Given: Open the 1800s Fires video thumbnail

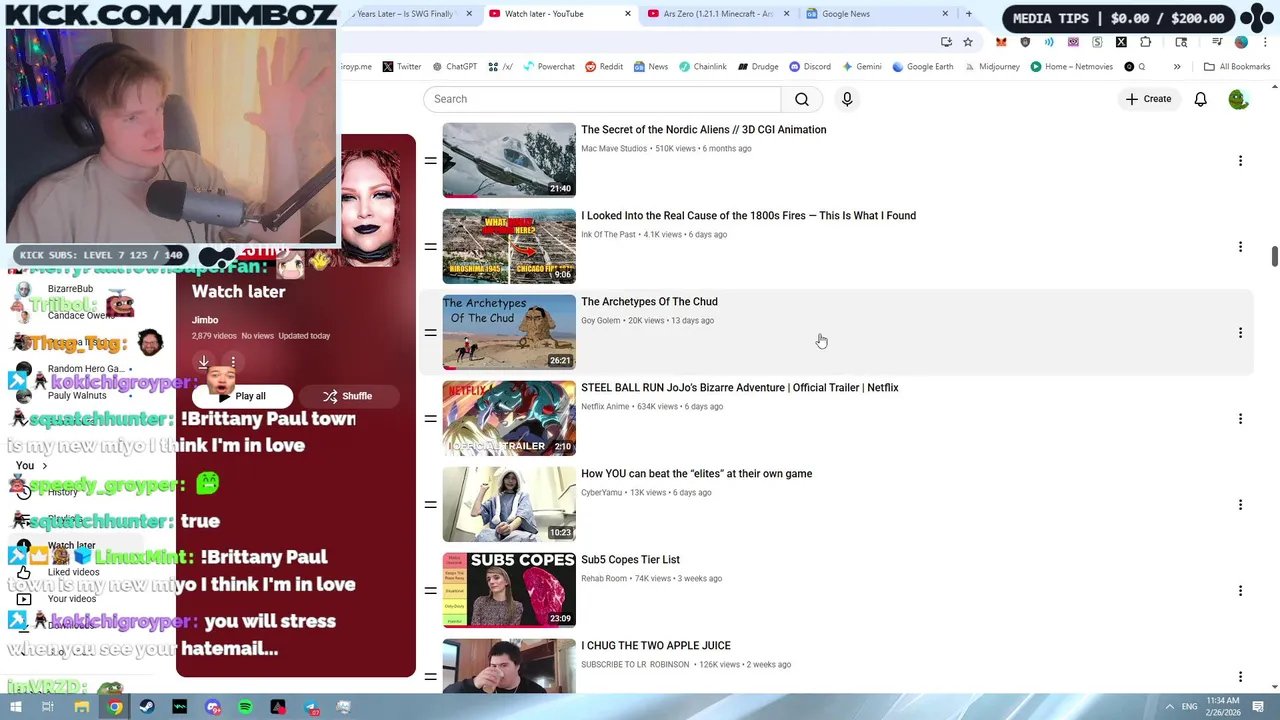Looking at the screenshot, I should 509,246.
